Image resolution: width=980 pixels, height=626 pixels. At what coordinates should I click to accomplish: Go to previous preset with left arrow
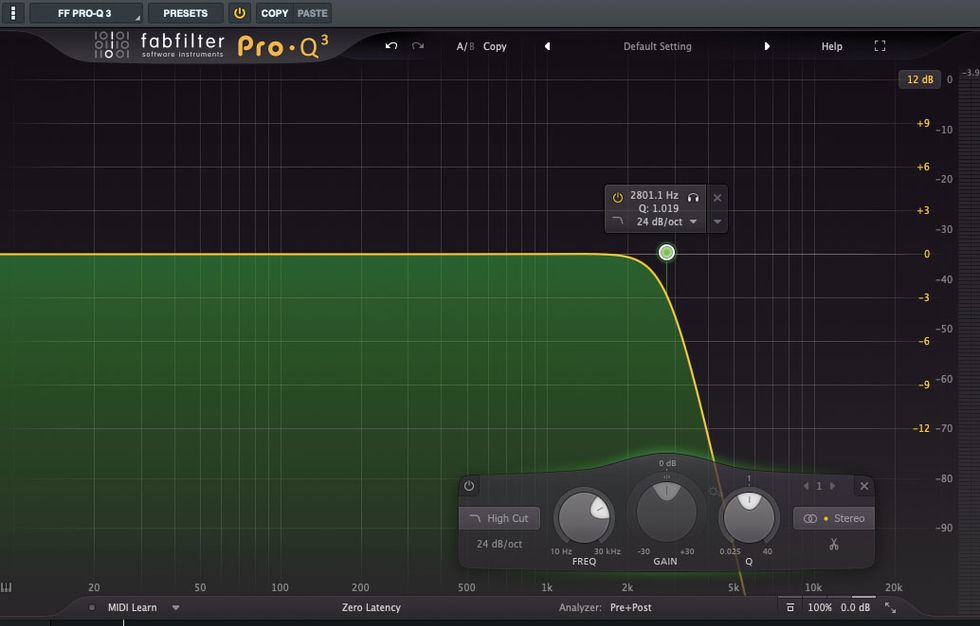[547, 46]
